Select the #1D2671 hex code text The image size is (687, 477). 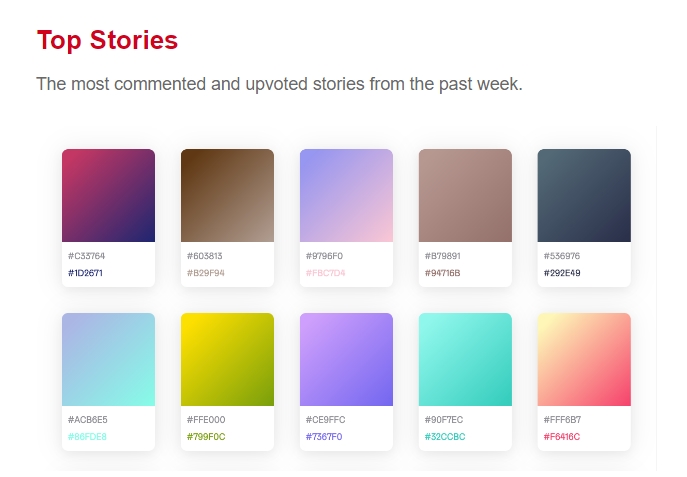point(85,272)
